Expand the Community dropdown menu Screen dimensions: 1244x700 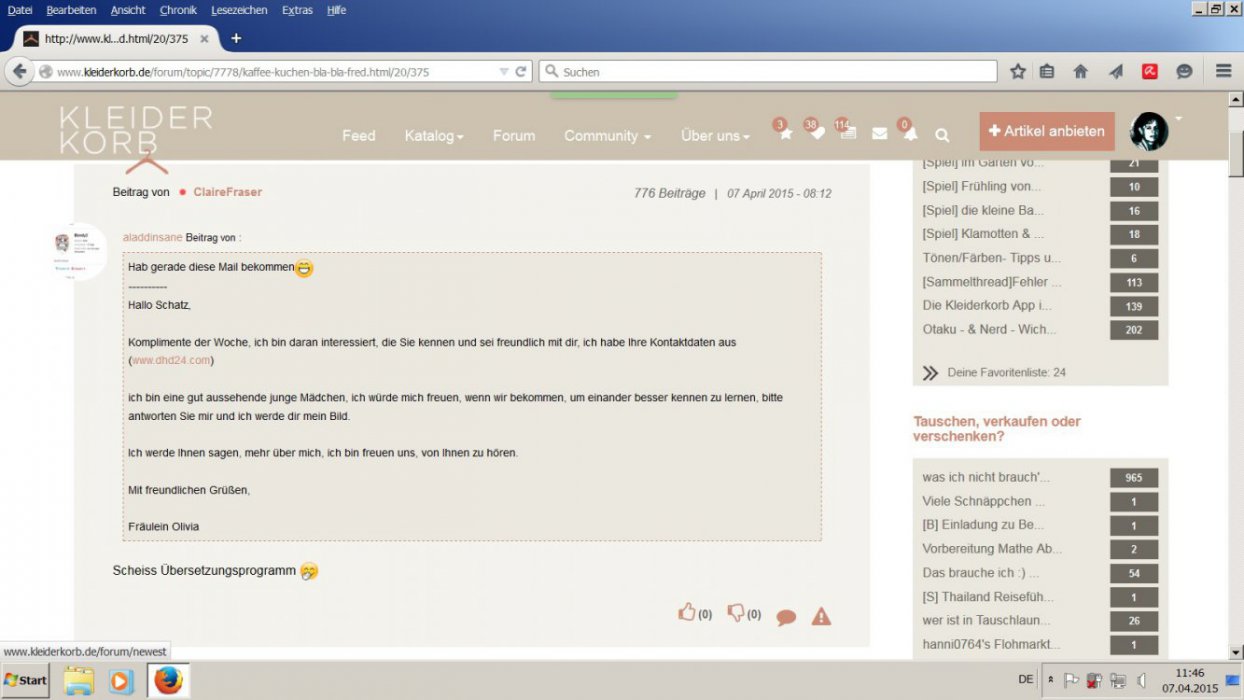click(606, 136)
